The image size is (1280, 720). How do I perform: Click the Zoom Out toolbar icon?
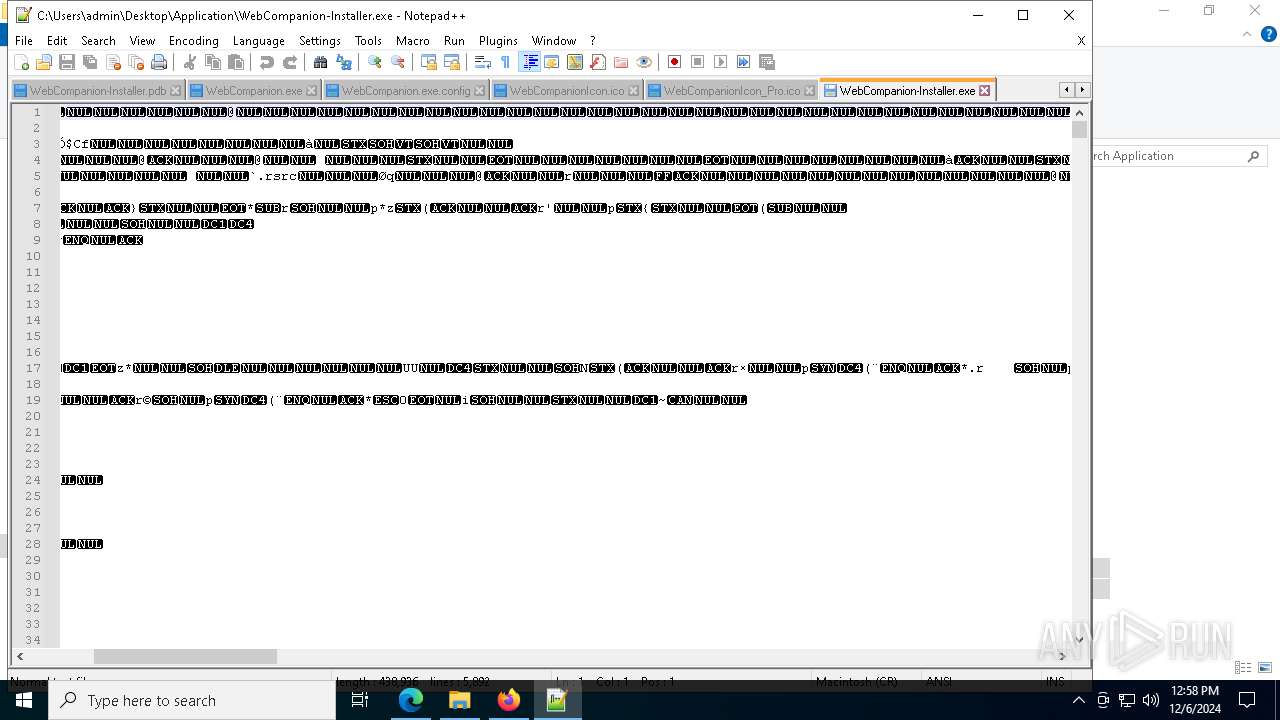tap(398, 62)
